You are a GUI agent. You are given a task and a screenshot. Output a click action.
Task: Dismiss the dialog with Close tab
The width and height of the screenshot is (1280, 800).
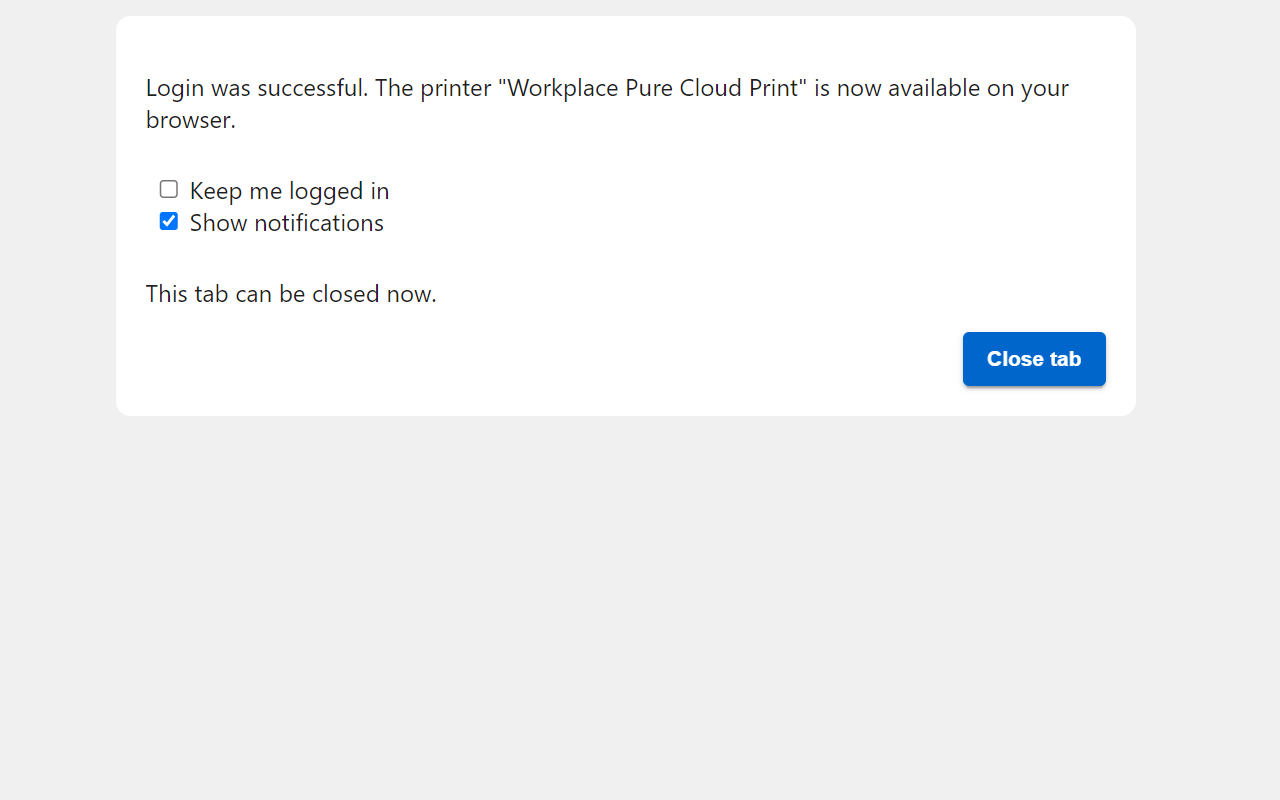1034,358
